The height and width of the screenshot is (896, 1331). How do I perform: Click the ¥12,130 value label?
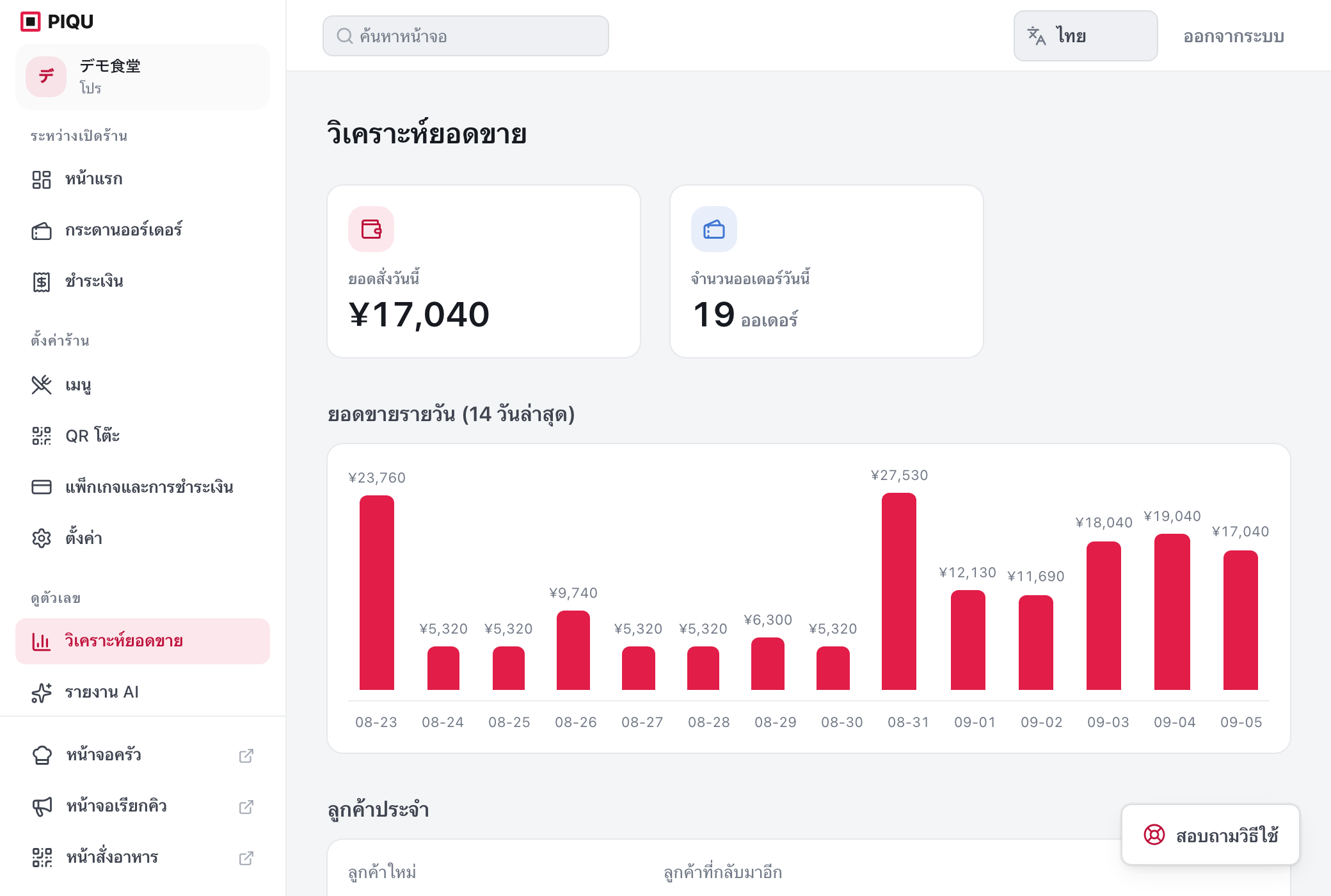point(968,573)
